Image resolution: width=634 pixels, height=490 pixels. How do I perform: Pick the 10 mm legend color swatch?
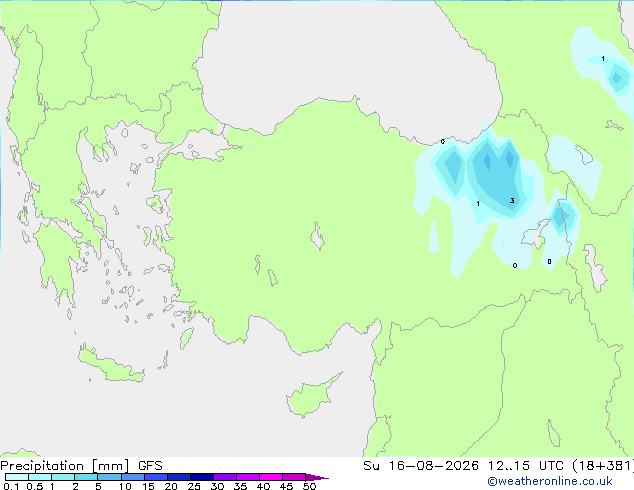[x=132, y=477]
